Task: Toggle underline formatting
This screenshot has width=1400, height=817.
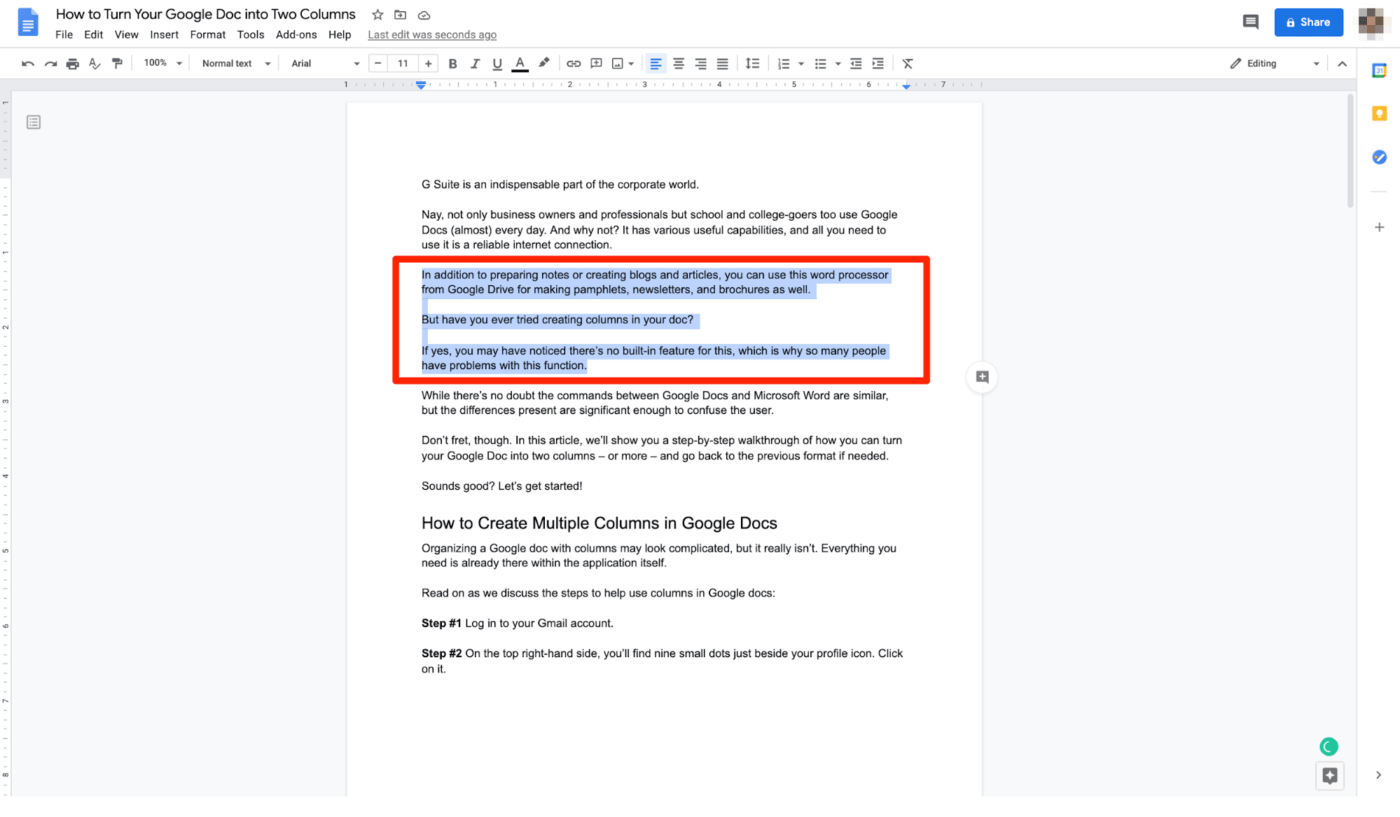Action: 497,63
